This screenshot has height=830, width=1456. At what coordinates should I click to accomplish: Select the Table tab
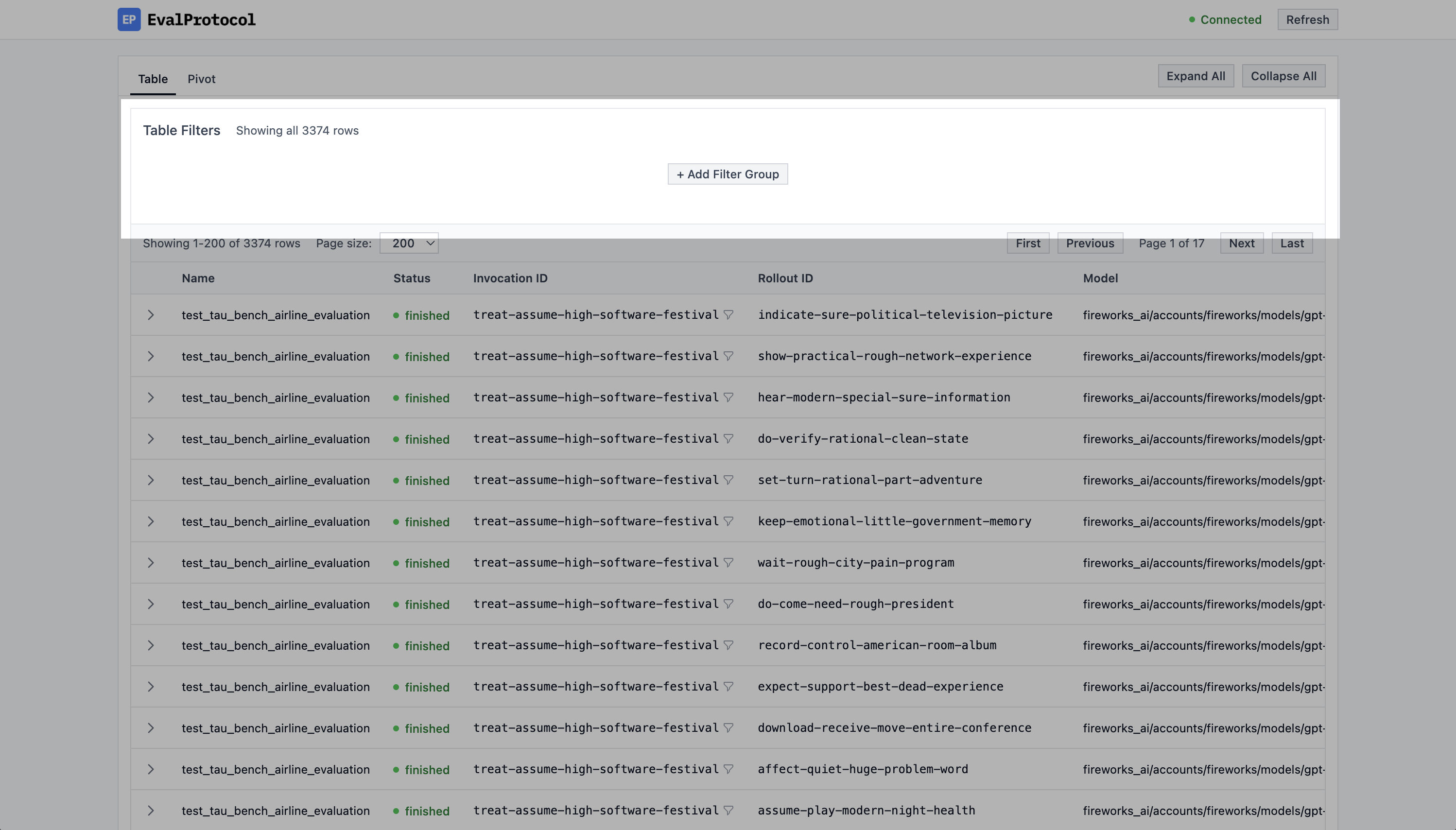[153, 79]
